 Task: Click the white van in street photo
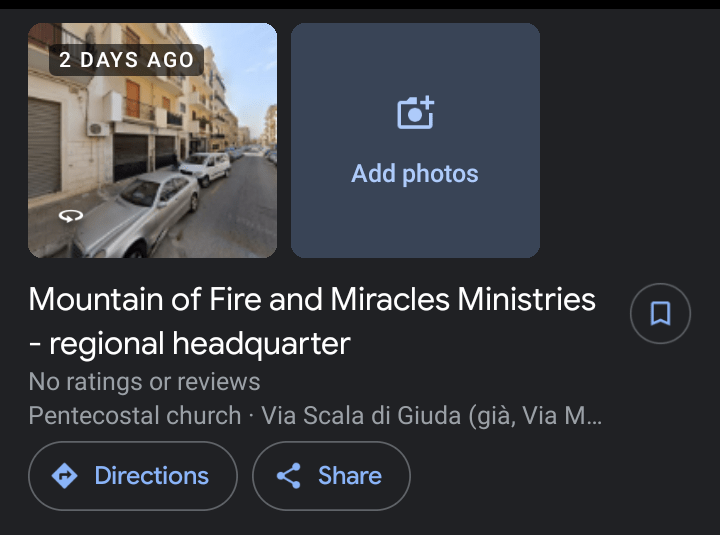[205, 166]
